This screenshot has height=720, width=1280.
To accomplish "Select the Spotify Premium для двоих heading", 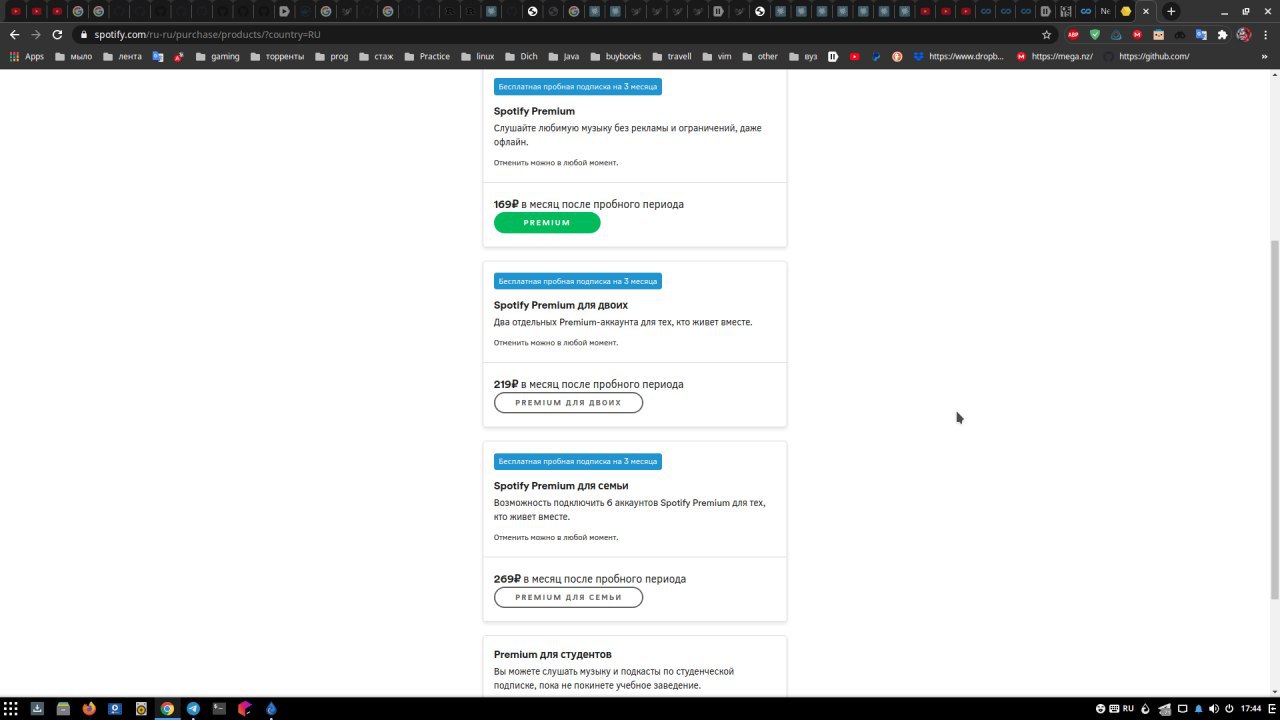I will pyautogui.click(x=561, y=305).
